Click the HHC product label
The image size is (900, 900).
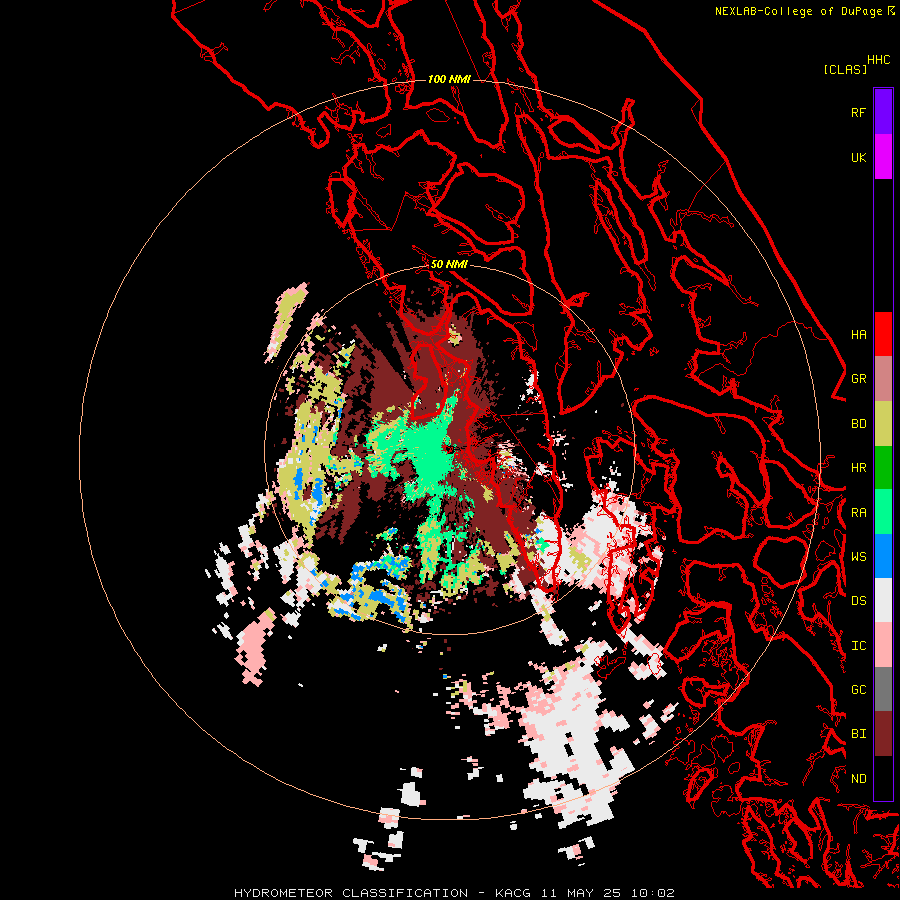(879, 60)
